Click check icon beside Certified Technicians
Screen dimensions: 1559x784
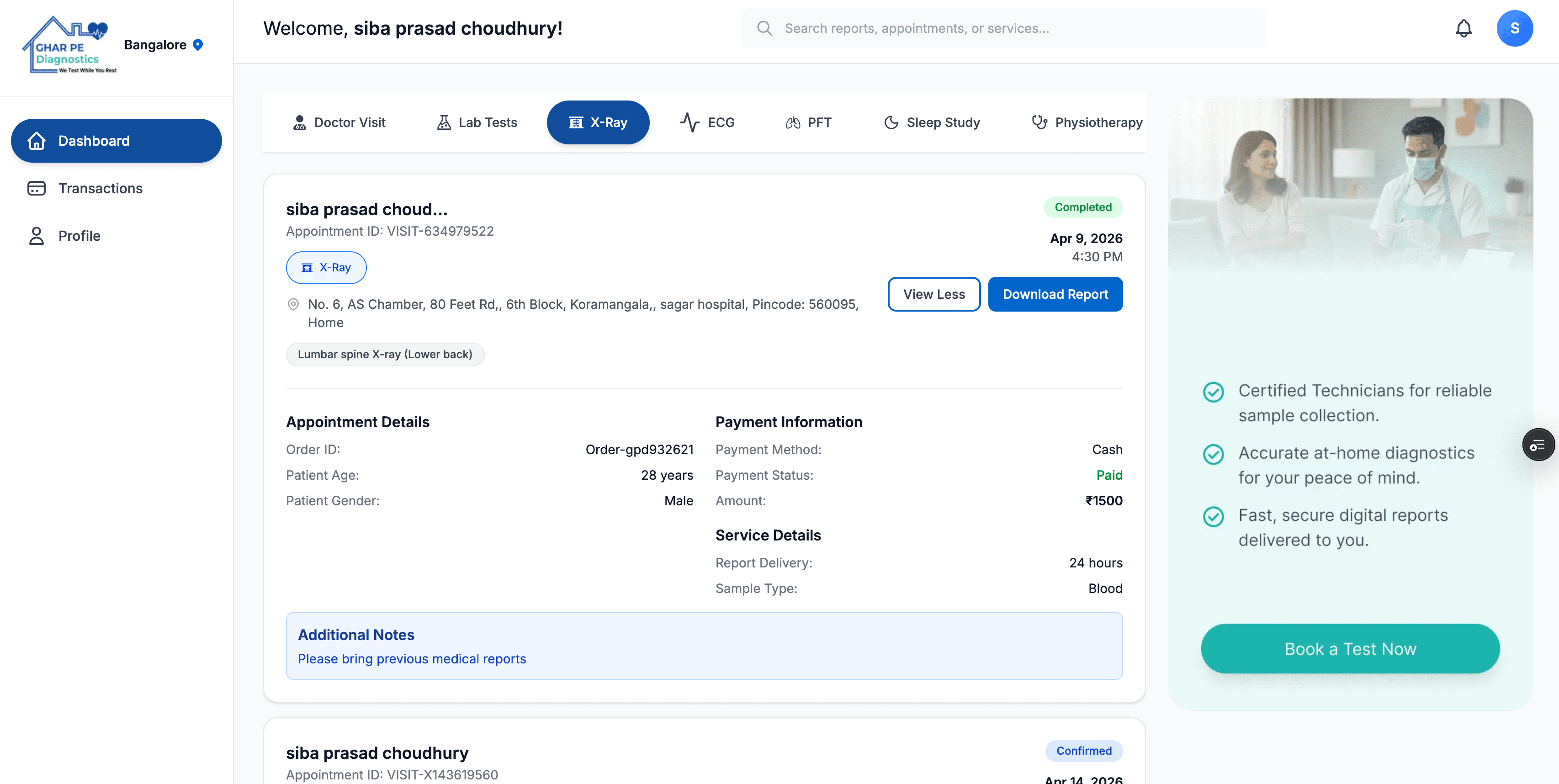(x=1213, y=392)
